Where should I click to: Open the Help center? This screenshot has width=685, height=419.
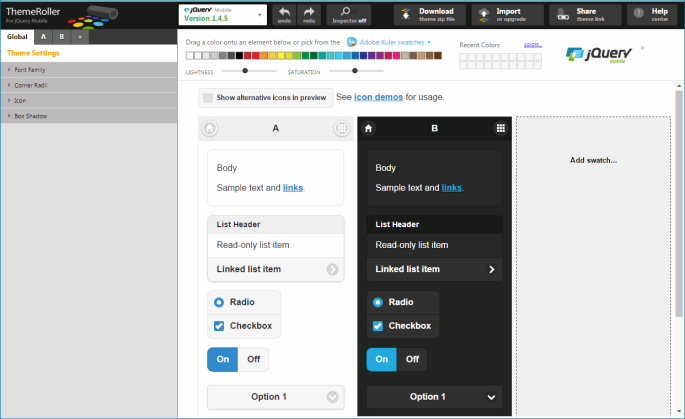coord(652,14)
